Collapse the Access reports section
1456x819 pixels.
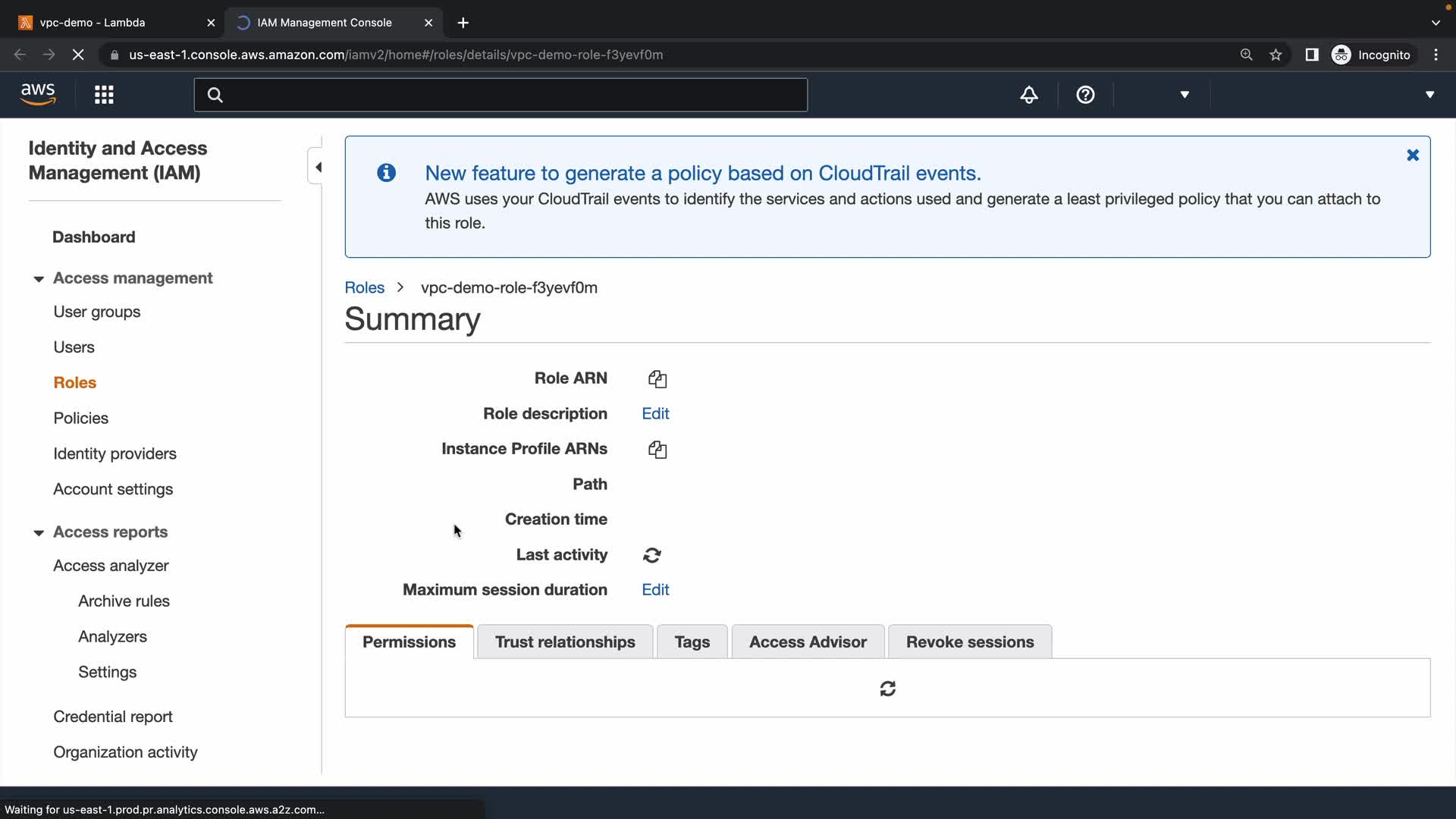(39, 533)
